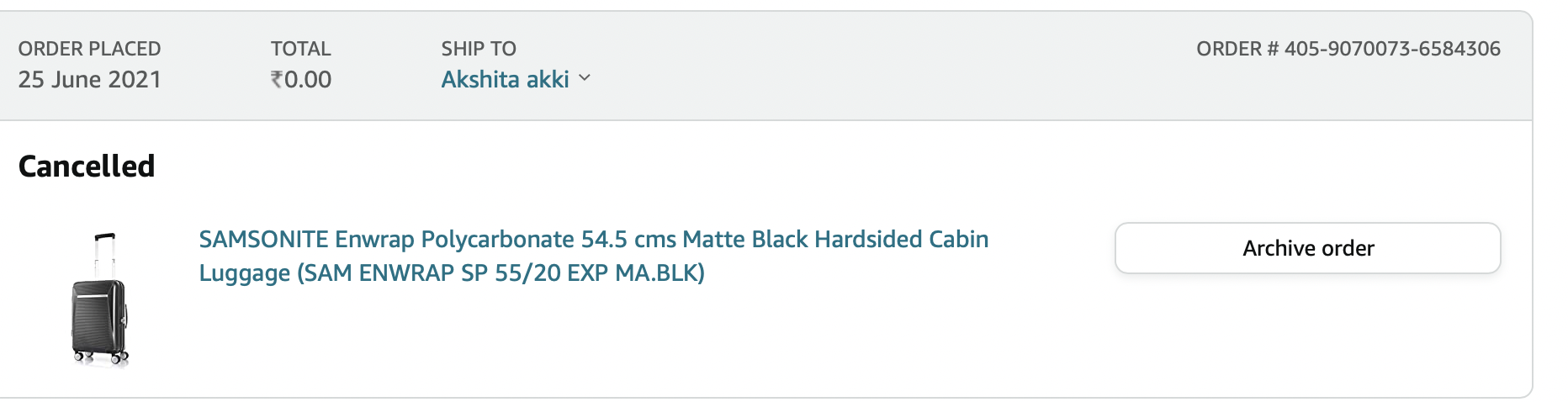This screenshot has height=402, width=1568.
Task: Open the Samsonite Enwrap product title link
Action: tap(593, 240)
